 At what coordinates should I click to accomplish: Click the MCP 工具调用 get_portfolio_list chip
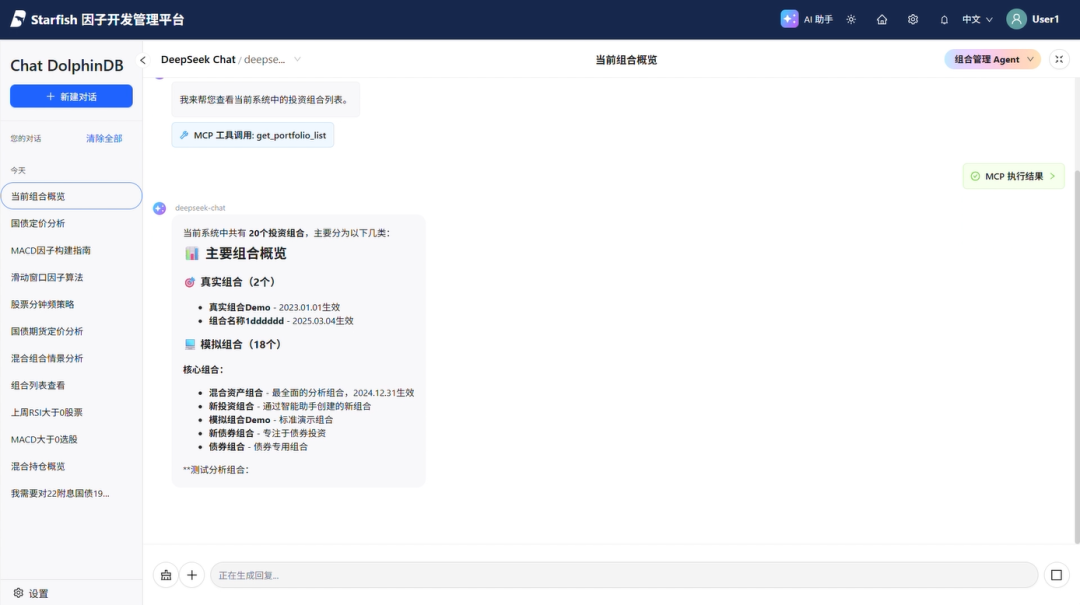point(253,135)
